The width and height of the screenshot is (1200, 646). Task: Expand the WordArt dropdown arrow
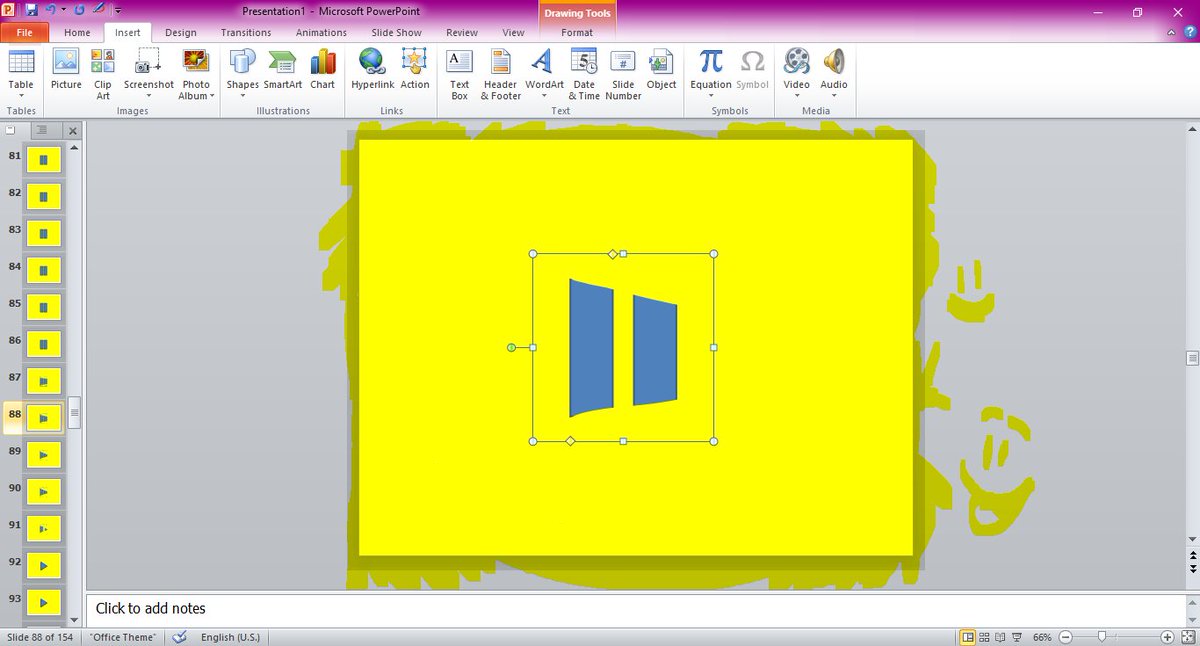[543, 97]
